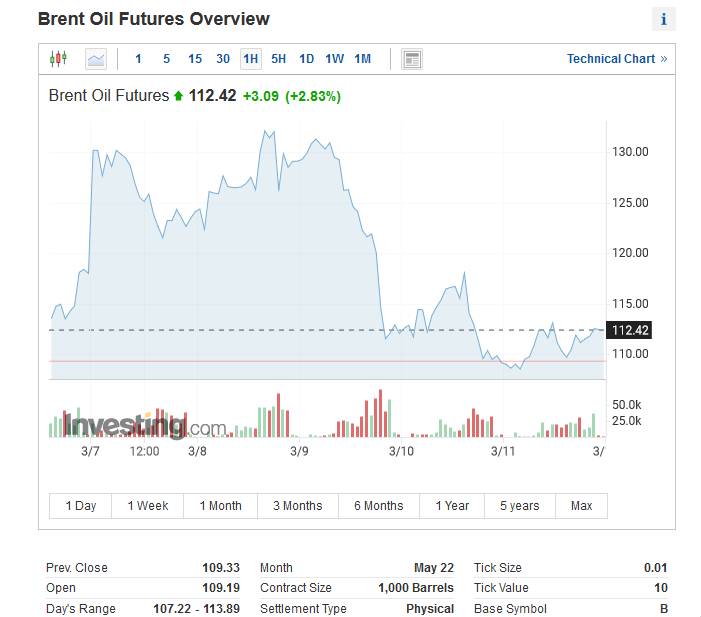Click the Tick Size value 0.01
Image resolution: width=701 pixels, height=617 pixels.
tap(655, 567)
